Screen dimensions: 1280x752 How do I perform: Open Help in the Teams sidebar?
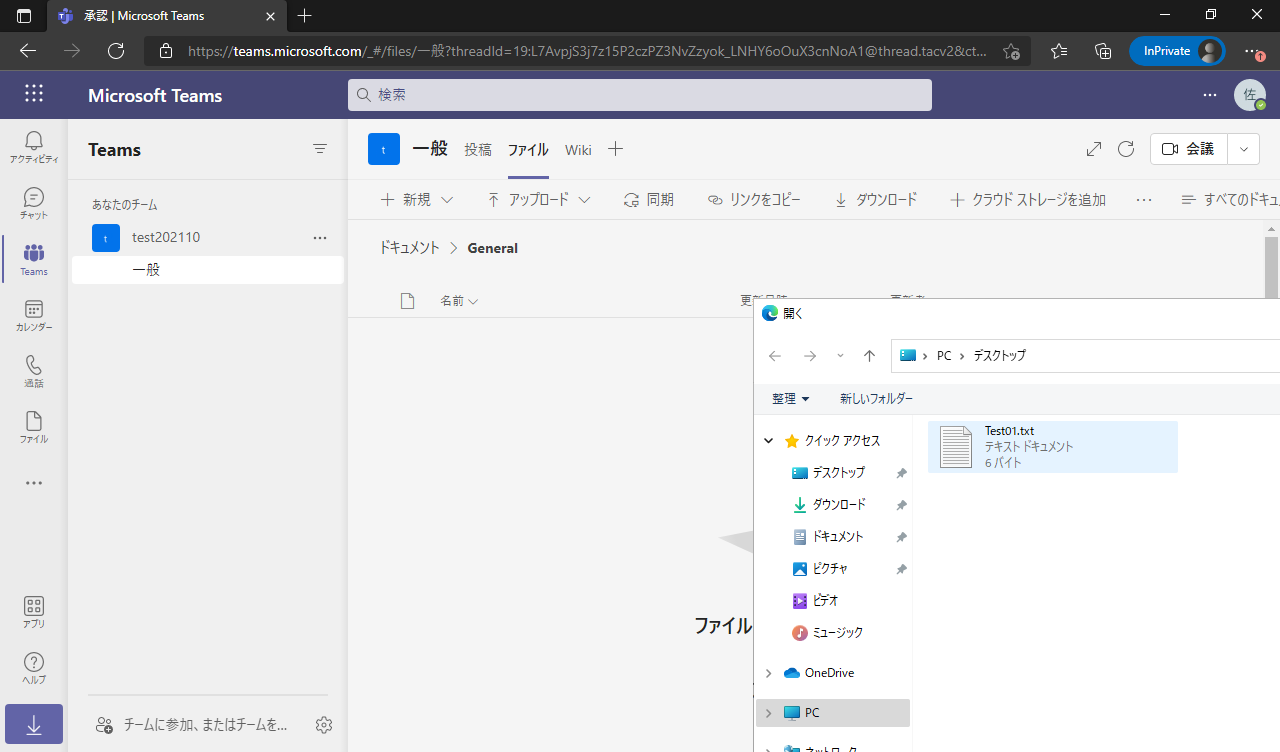[34, 667]
